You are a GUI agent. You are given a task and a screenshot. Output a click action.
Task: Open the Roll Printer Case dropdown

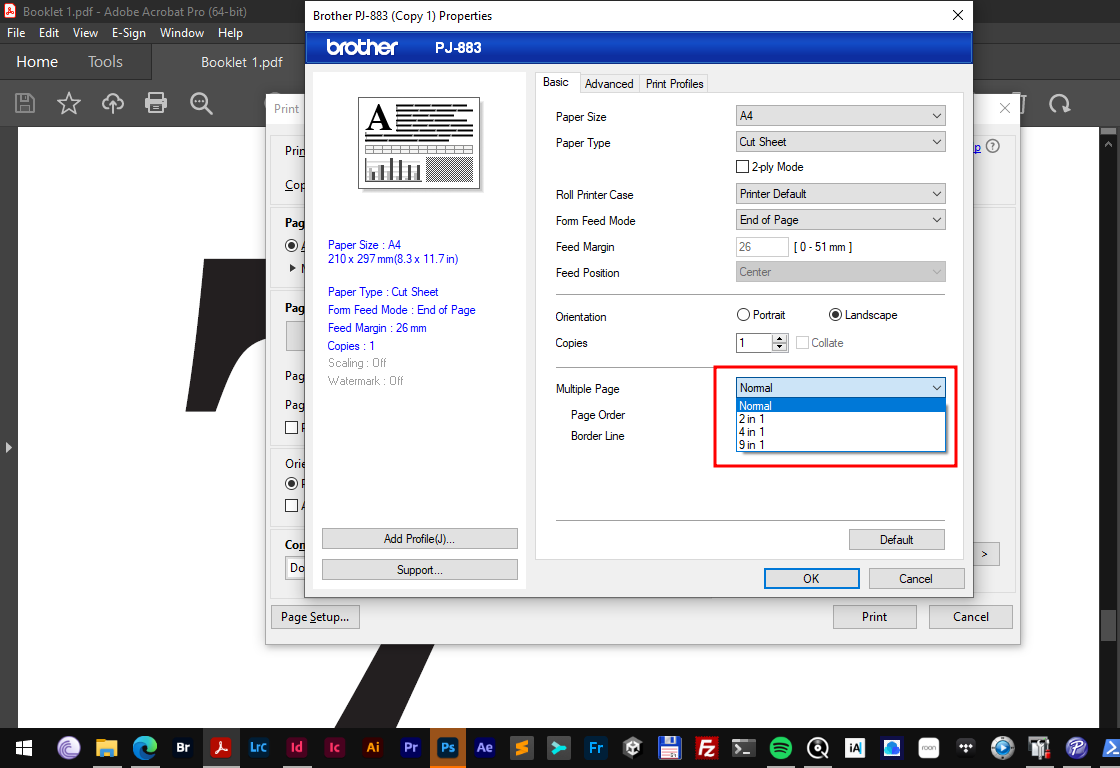coord(840,193)
